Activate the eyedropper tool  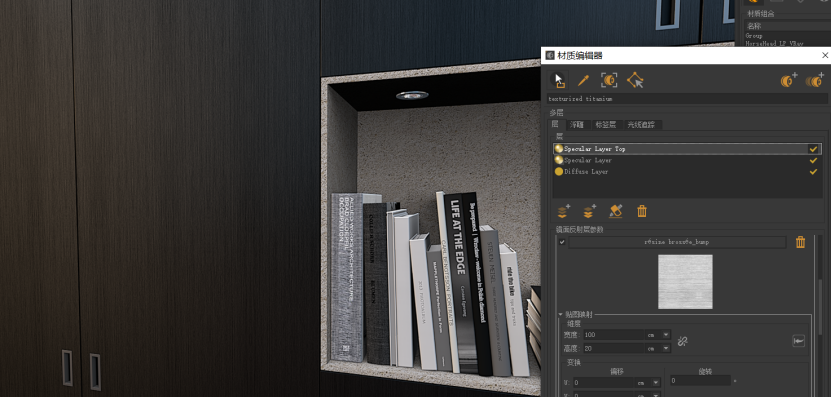584,80
